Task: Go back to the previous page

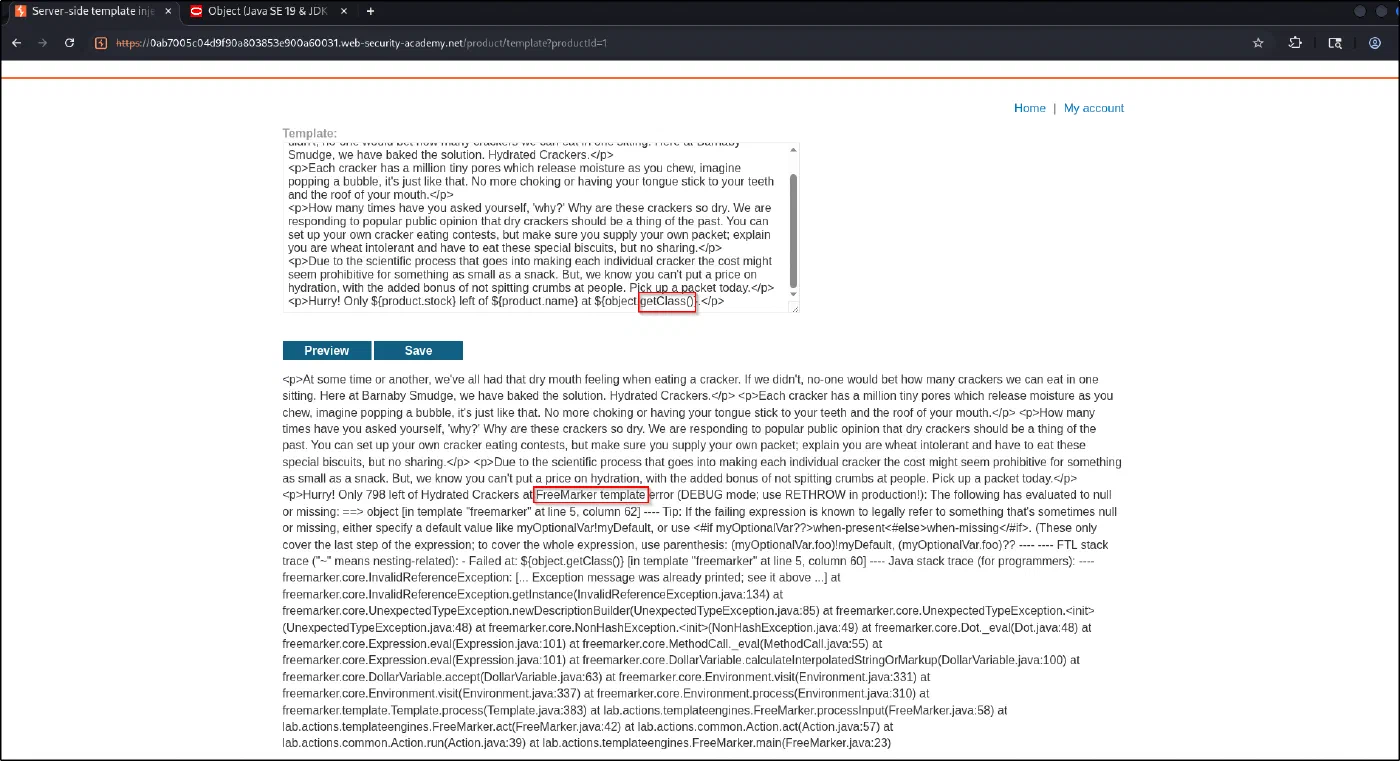Action: [17, 43]
